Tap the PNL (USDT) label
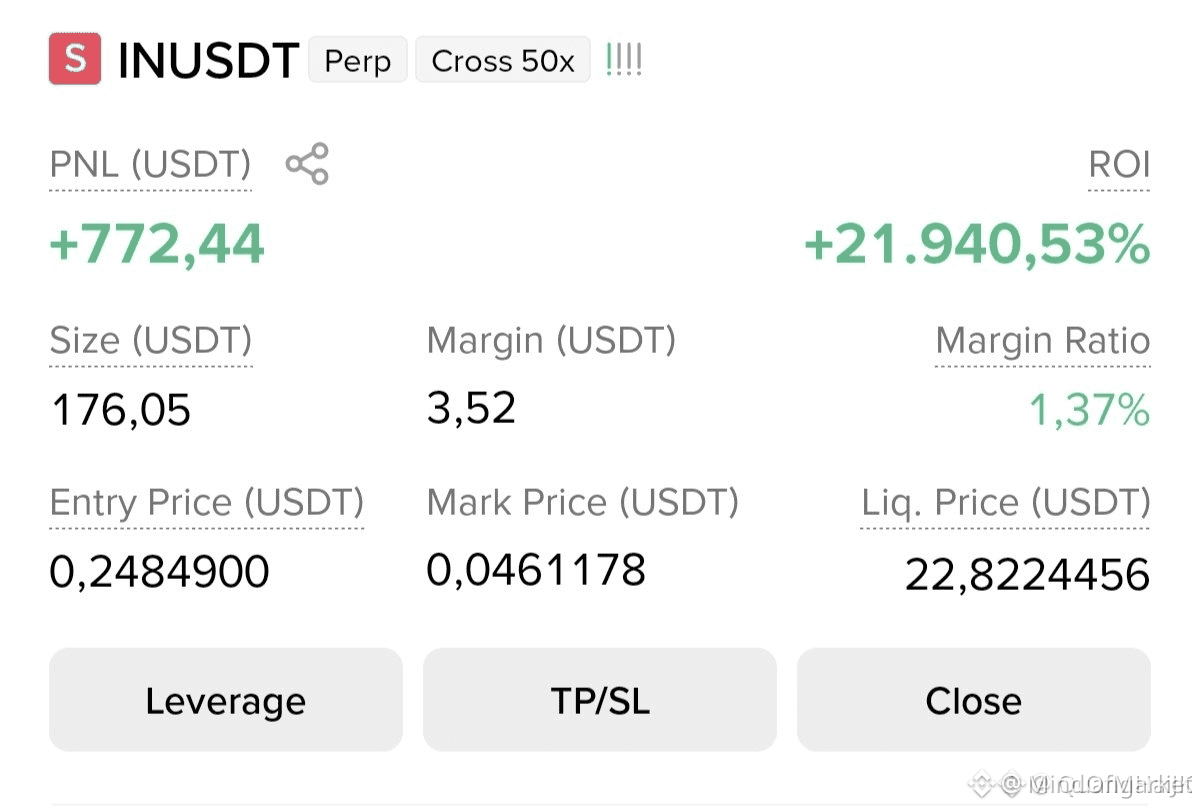The height and width of the screenshot is (809, 1200). pyautogui.click(x=151, y=164)
